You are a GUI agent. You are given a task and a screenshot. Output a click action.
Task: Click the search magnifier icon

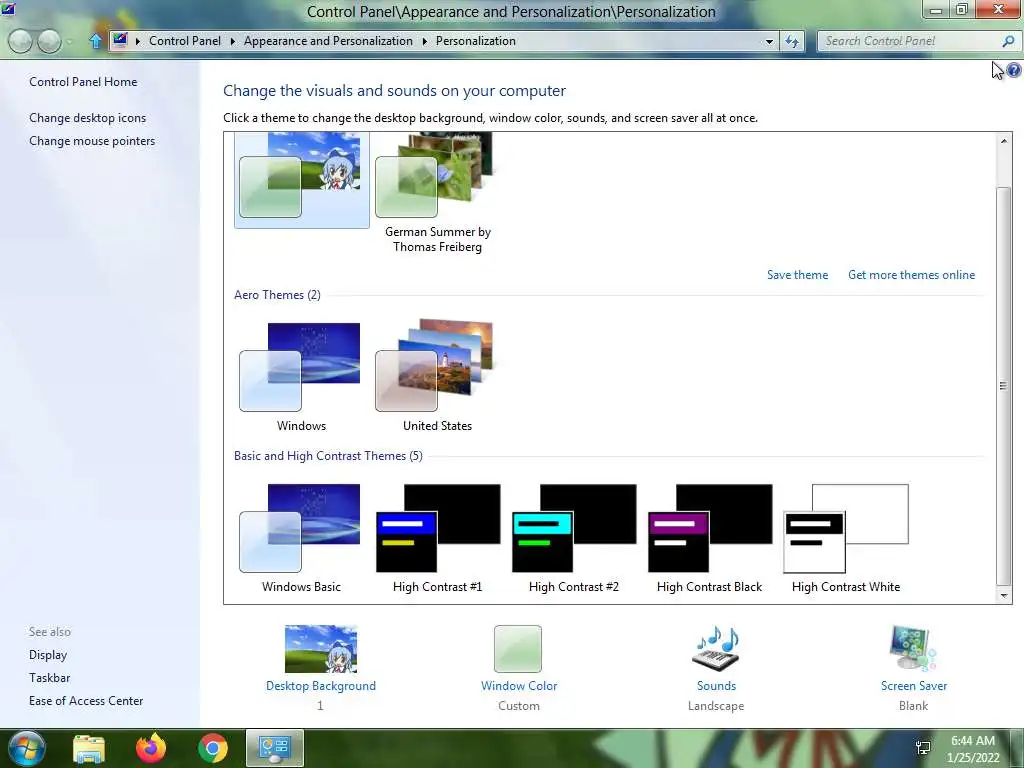click(1008, 41)
